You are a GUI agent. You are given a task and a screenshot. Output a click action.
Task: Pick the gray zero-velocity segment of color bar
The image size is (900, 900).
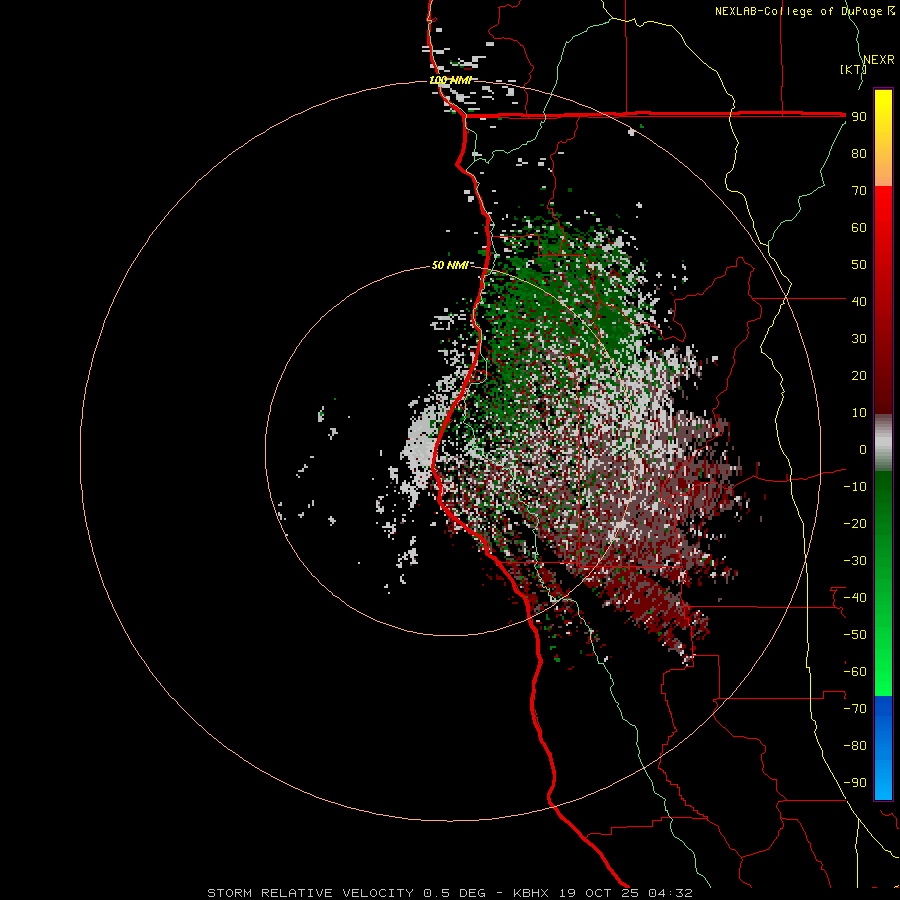point(883,443)
